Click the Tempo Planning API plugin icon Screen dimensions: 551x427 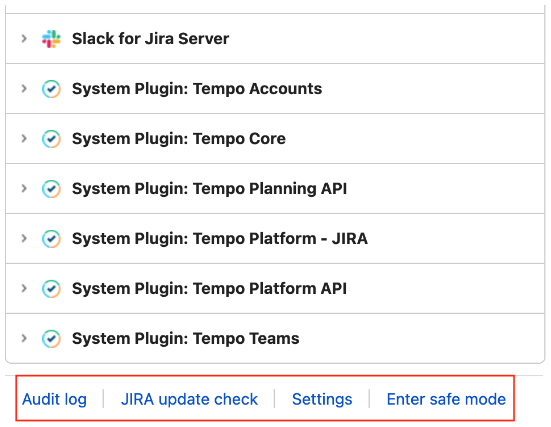pyautogui.click(x=51, y=189)
